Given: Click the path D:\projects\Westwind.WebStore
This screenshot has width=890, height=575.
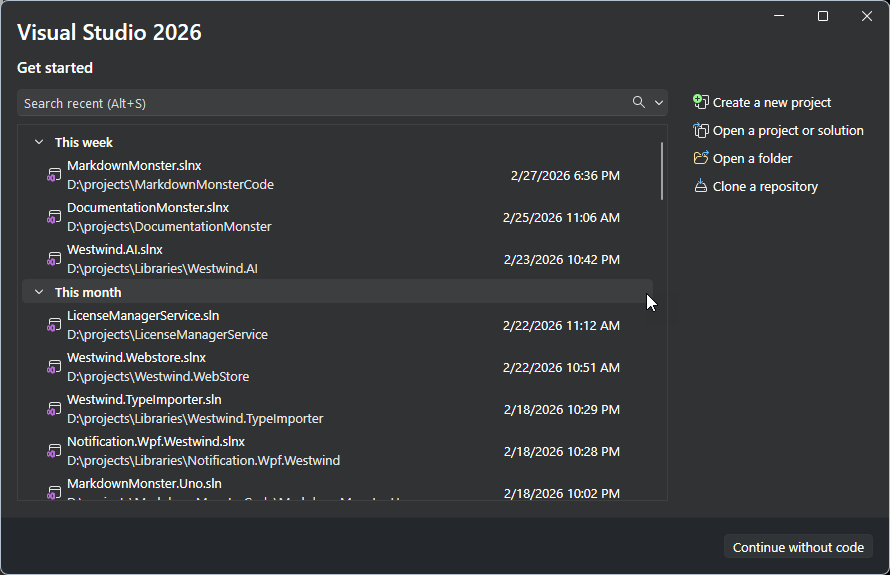Looking at the screenshot, I should tap(158, 376).
